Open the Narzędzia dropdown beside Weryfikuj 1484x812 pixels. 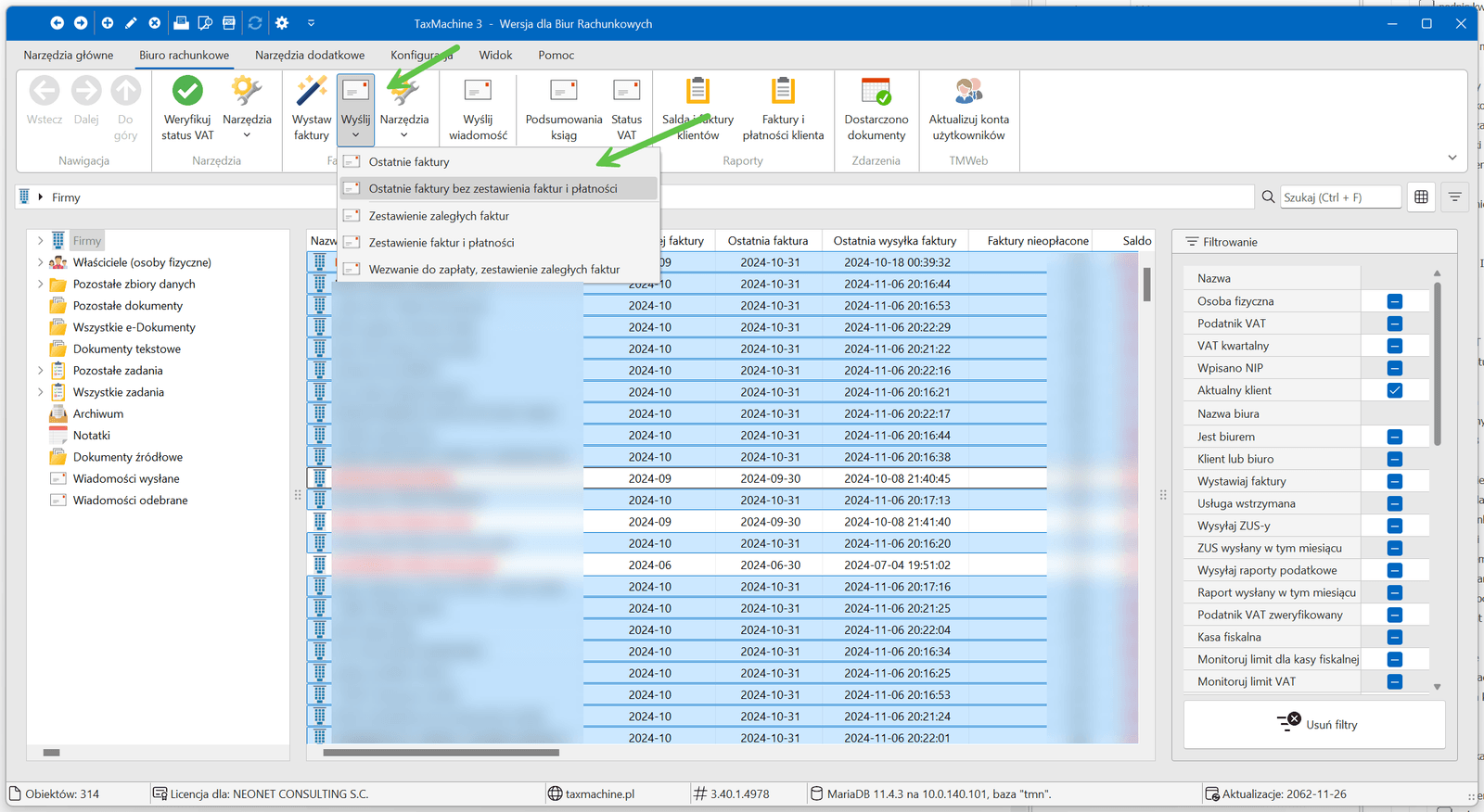[x=247, y=125]
